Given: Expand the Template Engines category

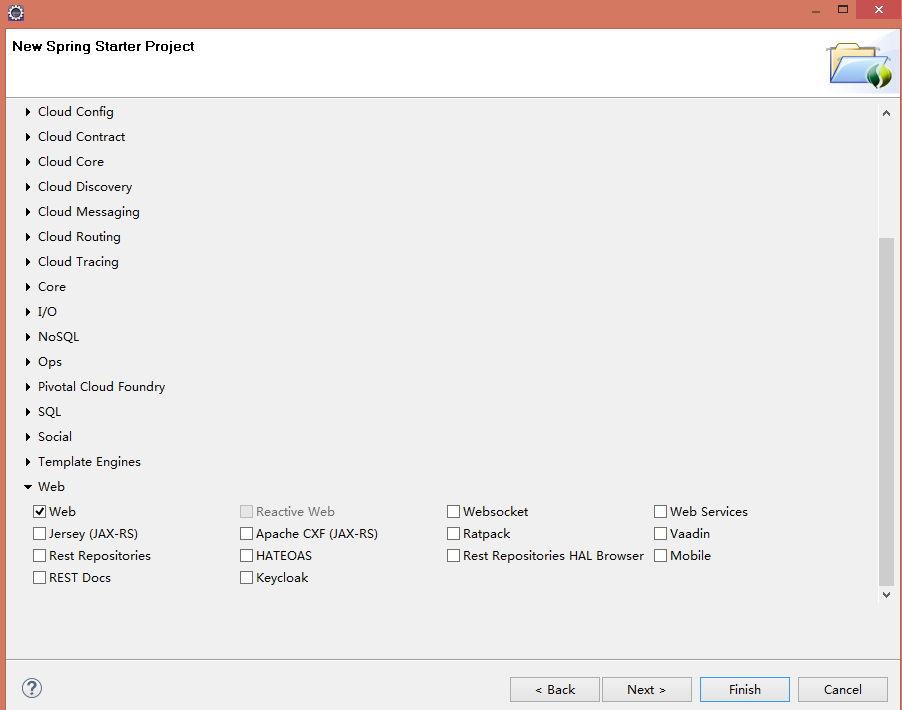Looking at the screenshot, I should (28, 462).
